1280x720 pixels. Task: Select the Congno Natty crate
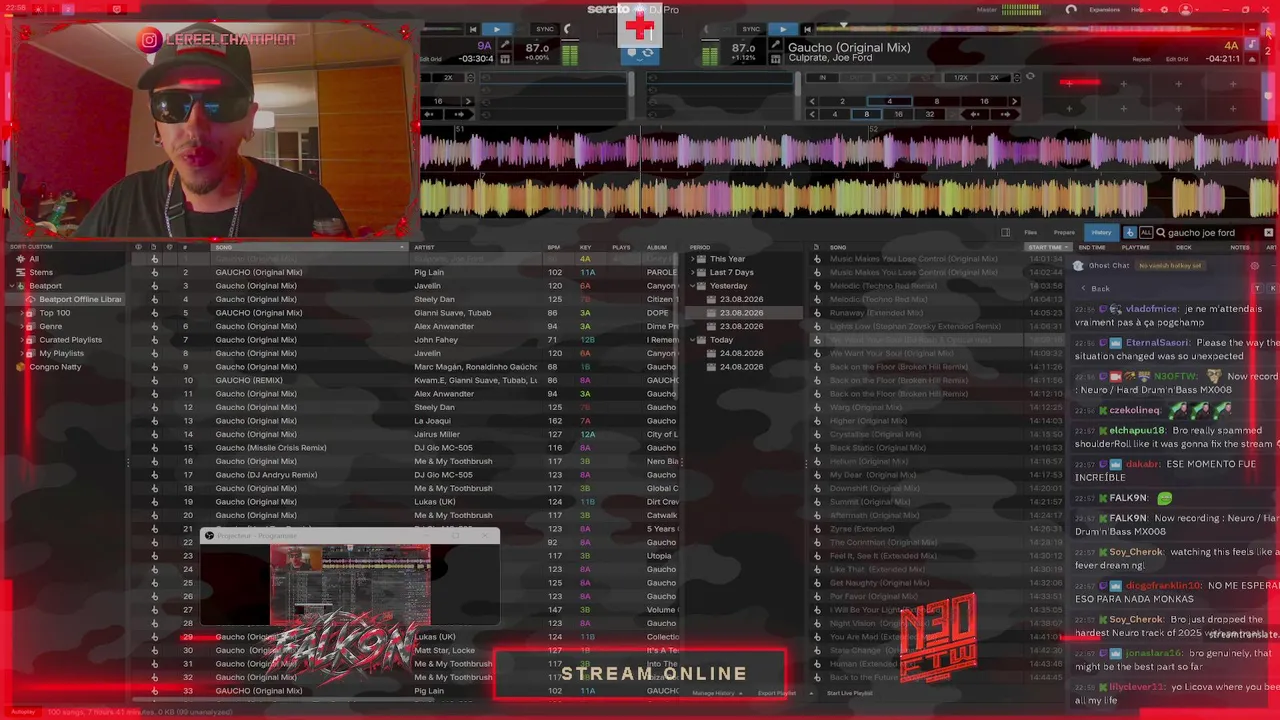[x=54, y=367]
